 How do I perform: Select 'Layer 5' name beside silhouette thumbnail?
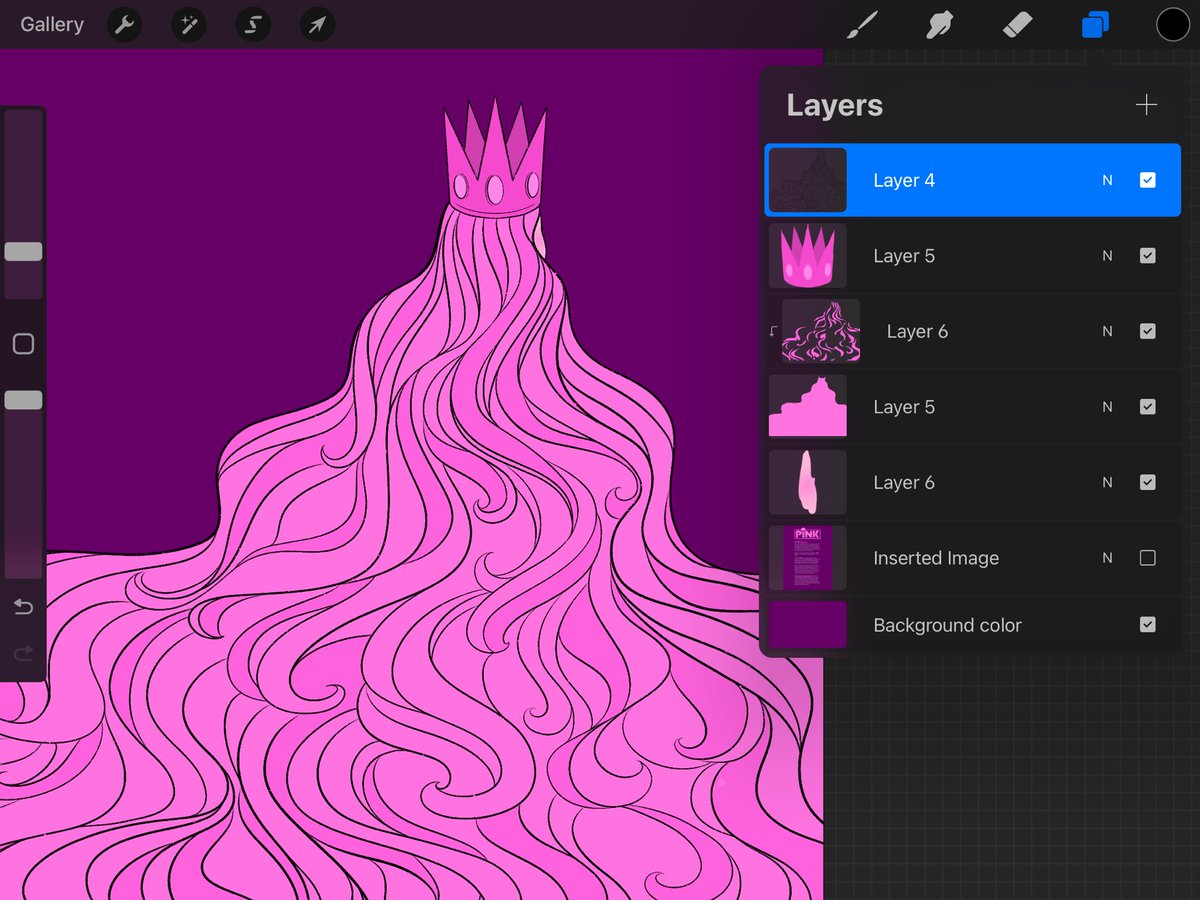pos(904,407)
